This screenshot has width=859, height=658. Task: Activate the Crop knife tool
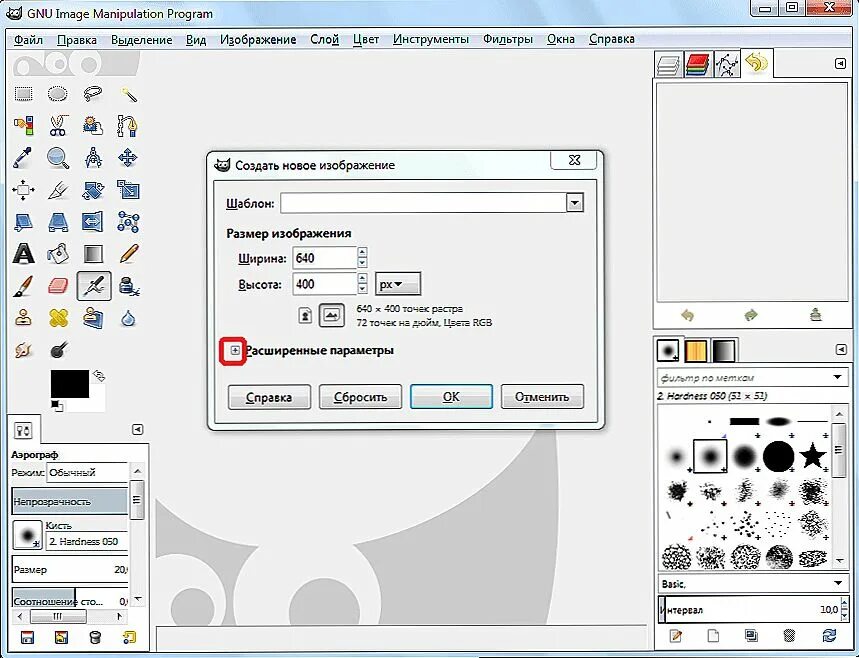(x=58, y=191)
